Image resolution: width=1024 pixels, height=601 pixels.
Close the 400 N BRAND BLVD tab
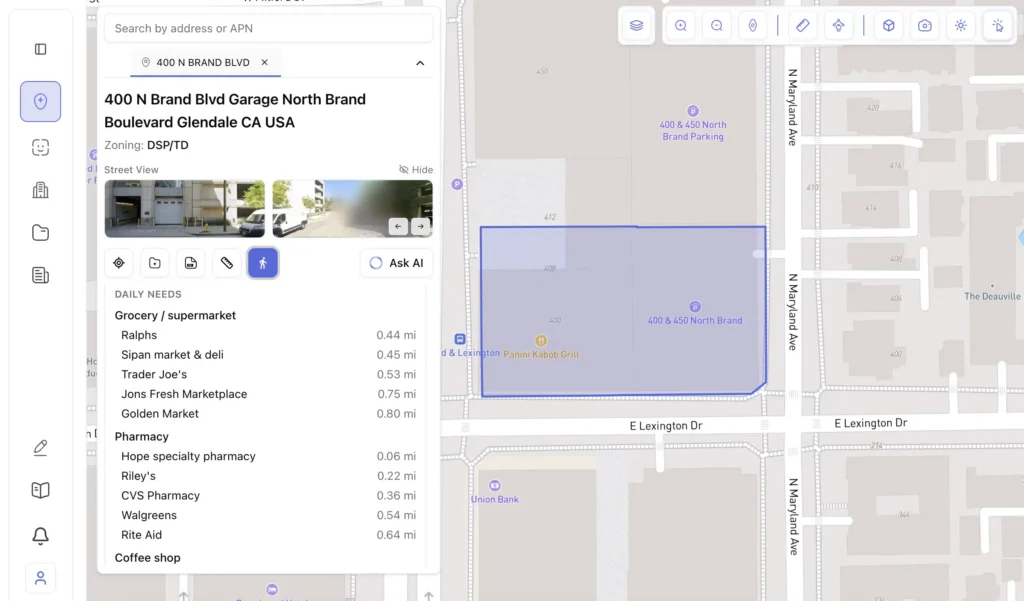265,63
